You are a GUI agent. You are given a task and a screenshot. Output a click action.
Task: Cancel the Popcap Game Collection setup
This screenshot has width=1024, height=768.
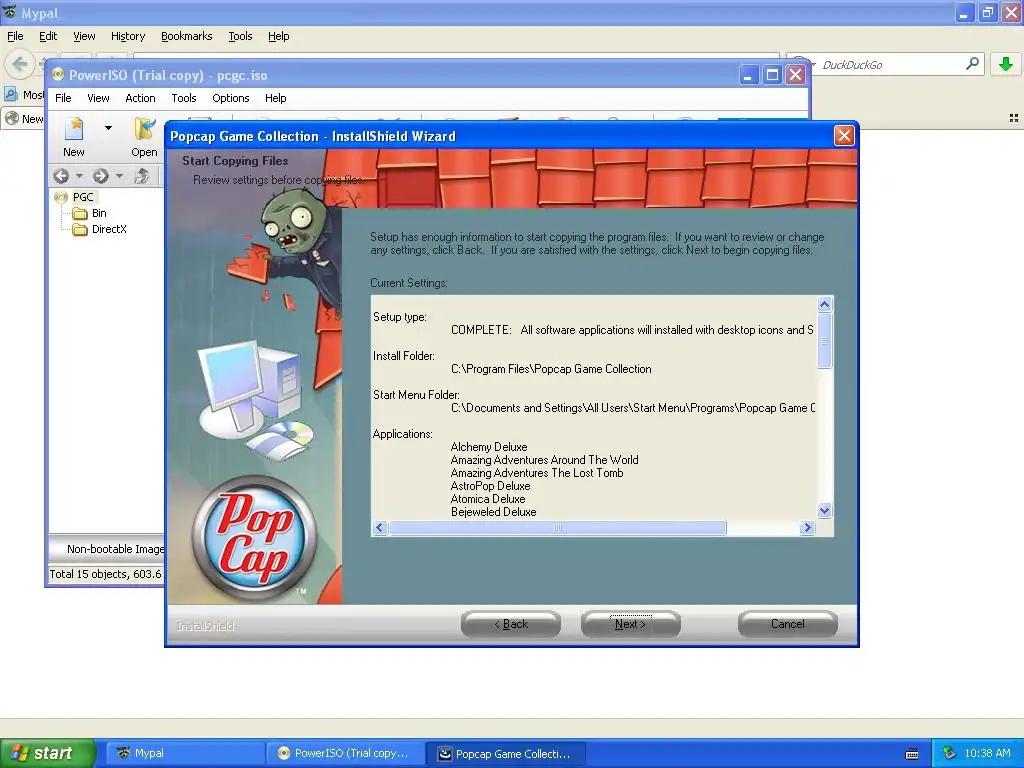click(x=788, y=624)
